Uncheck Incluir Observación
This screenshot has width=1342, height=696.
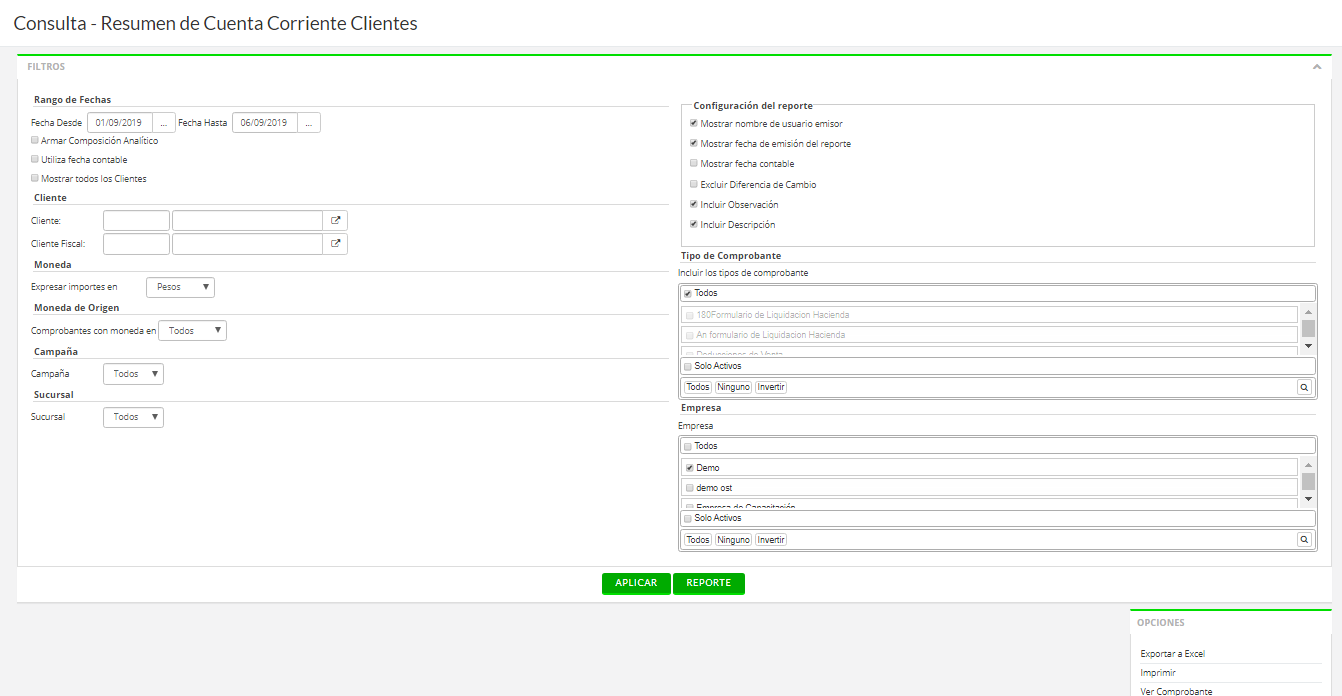(694, 204)
